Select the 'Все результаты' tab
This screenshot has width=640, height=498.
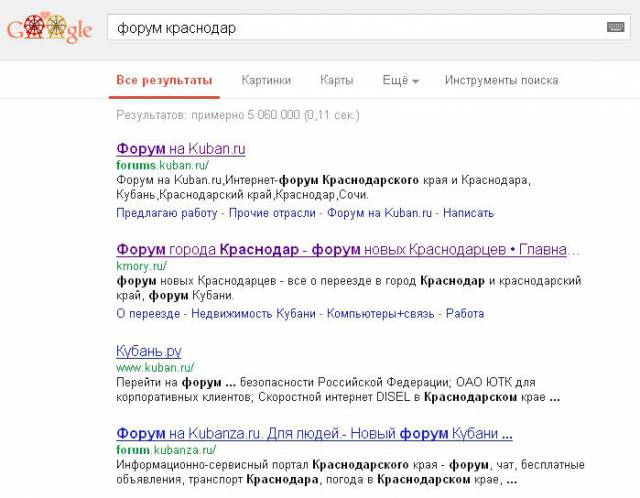coord(164,80)
